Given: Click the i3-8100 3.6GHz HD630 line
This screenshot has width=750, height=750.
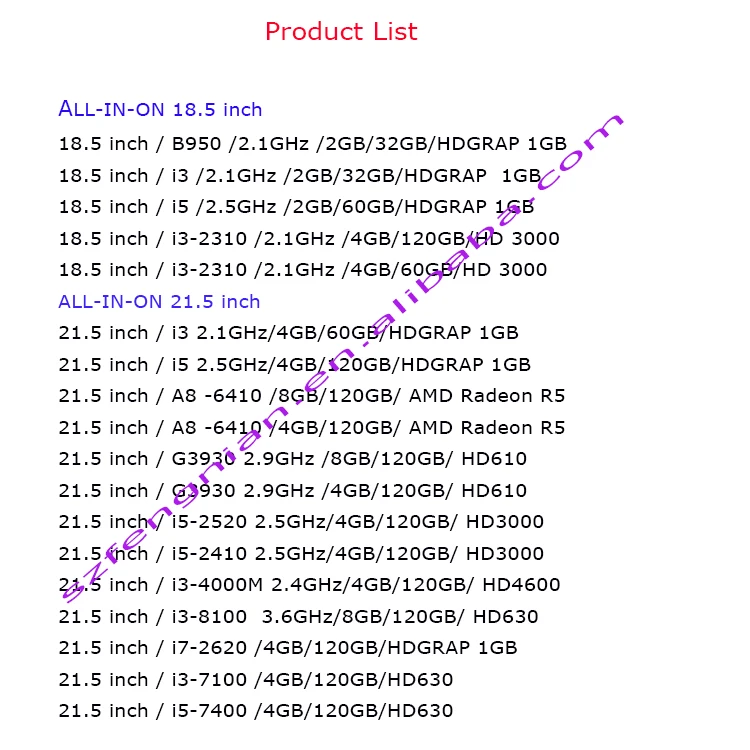Looking at the screenshot, I should (298, 617).
